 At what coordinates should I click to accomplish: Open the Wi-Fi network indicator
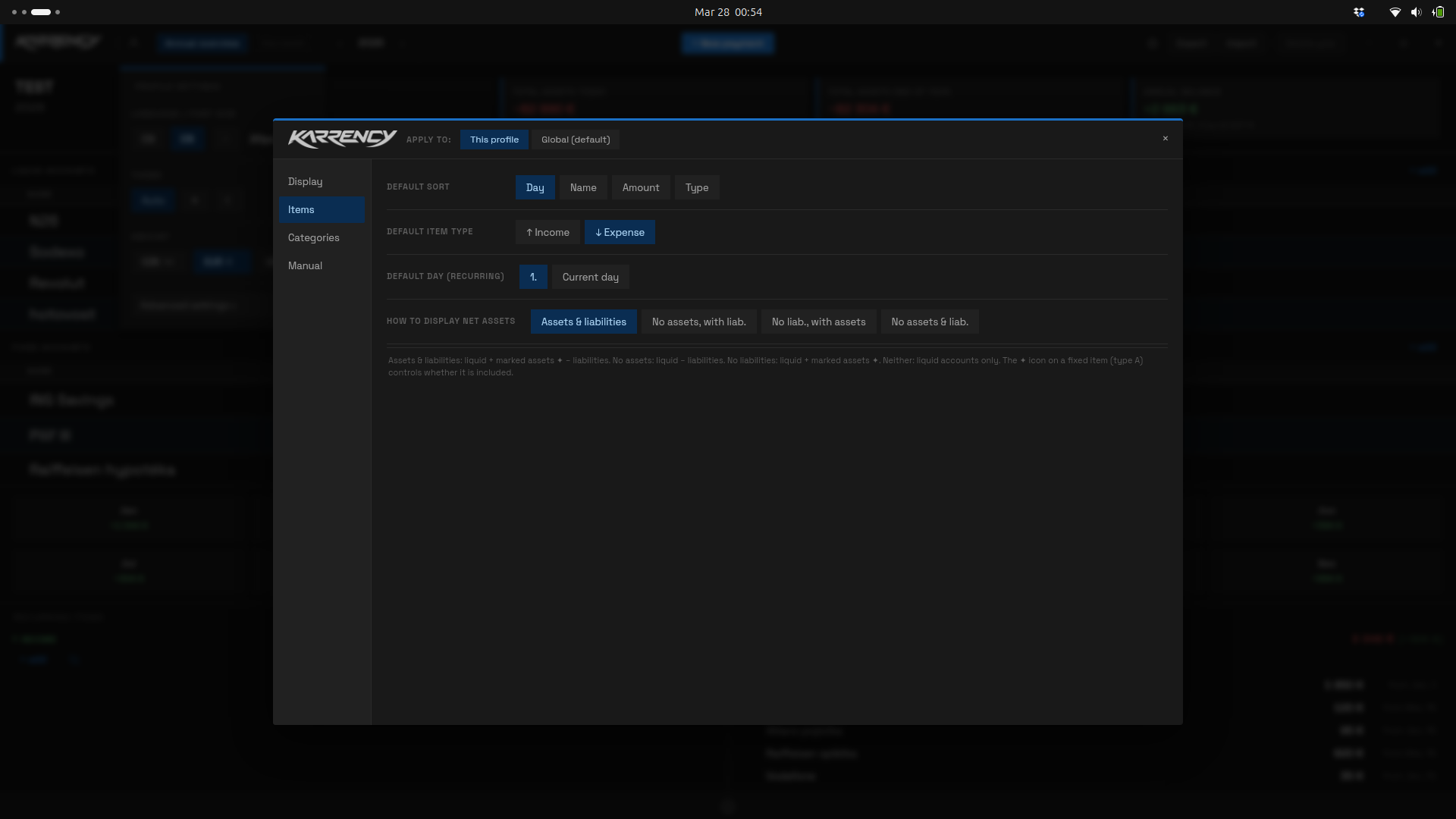click(x=1395, y=12)
